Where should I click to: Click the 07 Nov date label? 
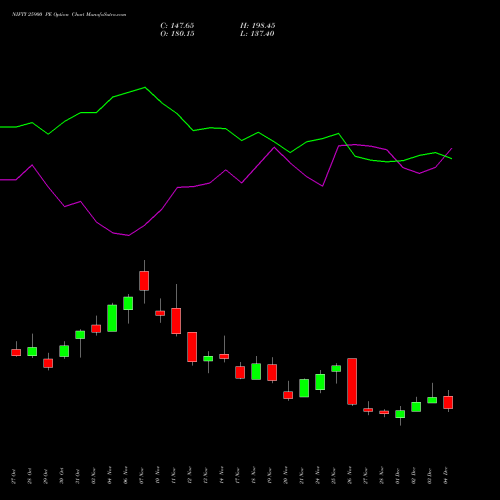[142, 476]
